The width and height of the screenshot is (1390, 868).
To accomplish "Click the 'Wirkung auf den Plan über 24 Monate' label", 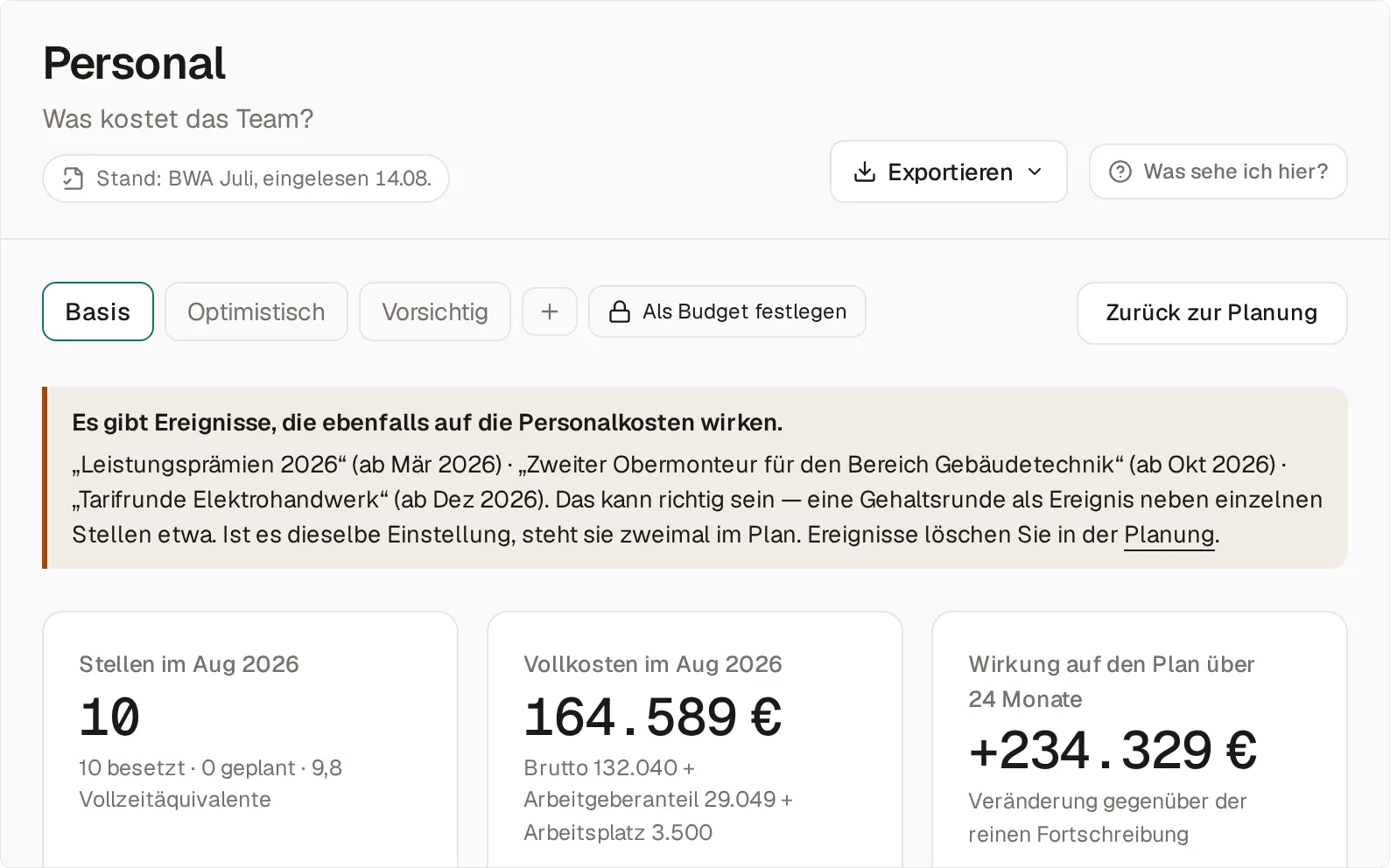I will (1112, 682).
